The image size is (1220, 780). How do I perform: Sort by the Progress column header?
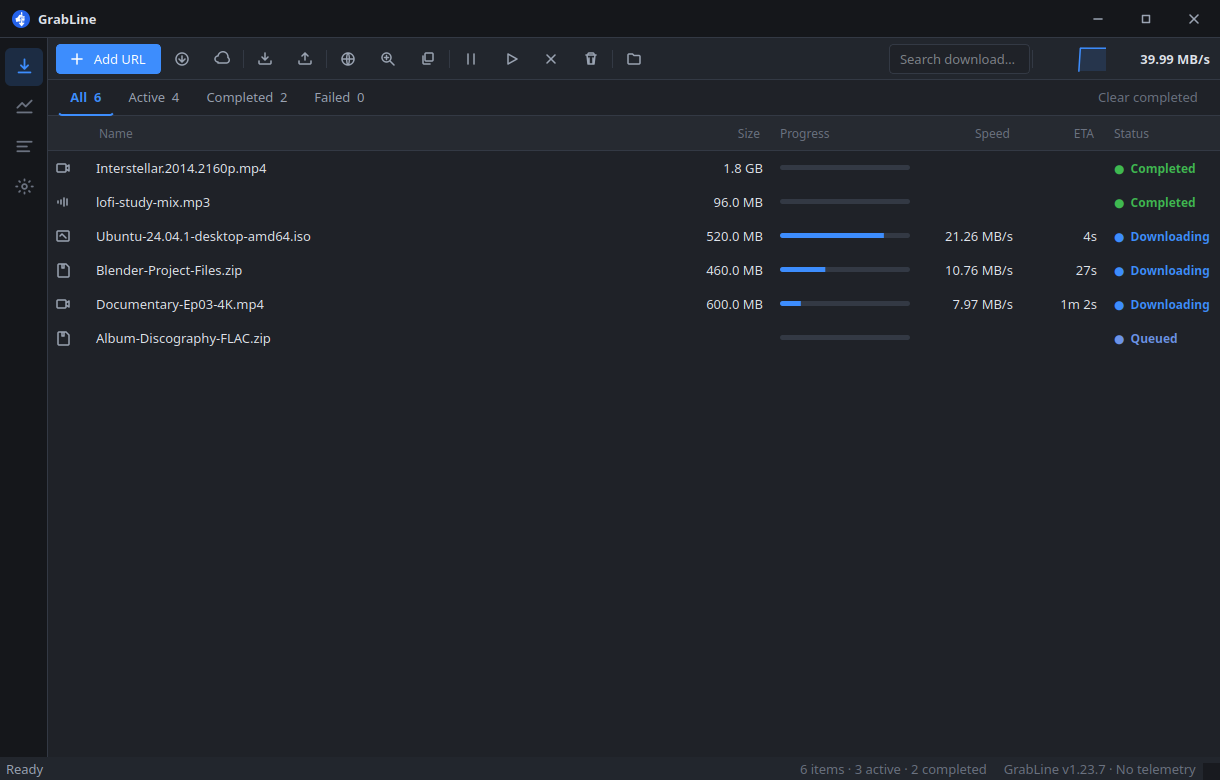coord(805,134)
